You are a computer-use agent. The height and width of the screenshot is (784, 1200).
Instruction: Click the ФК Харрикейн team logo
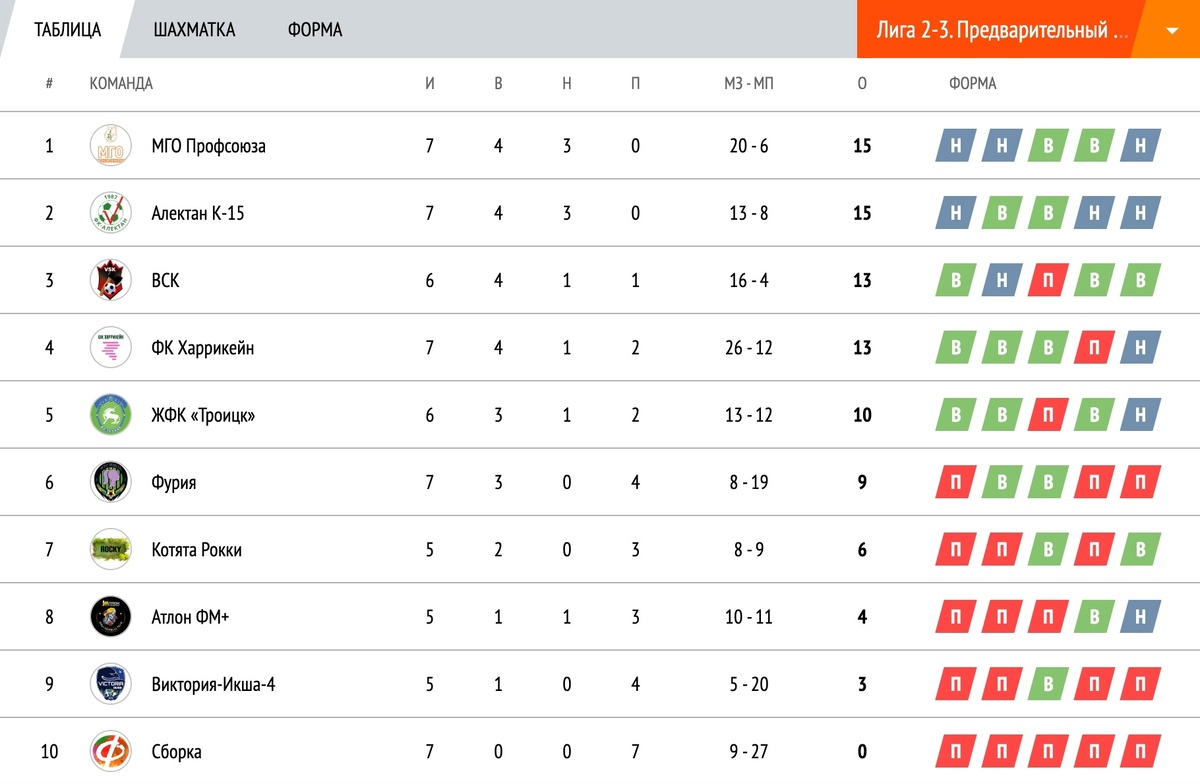tap(110, 347)
